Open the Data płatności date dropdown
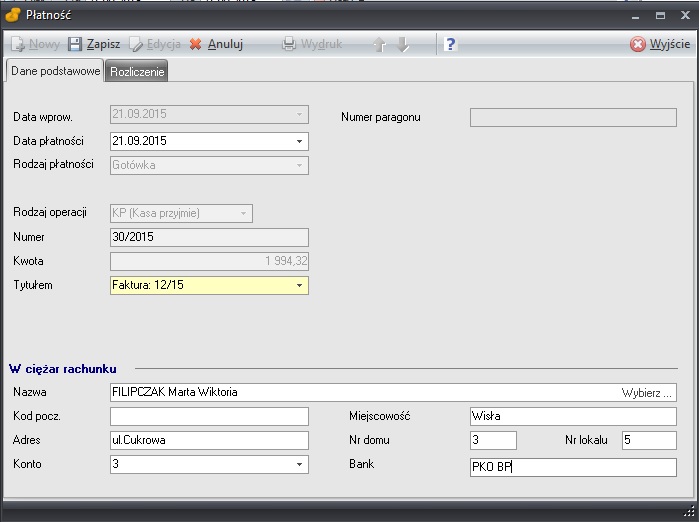This screenshot has height=522, width=699. point(299,141)
